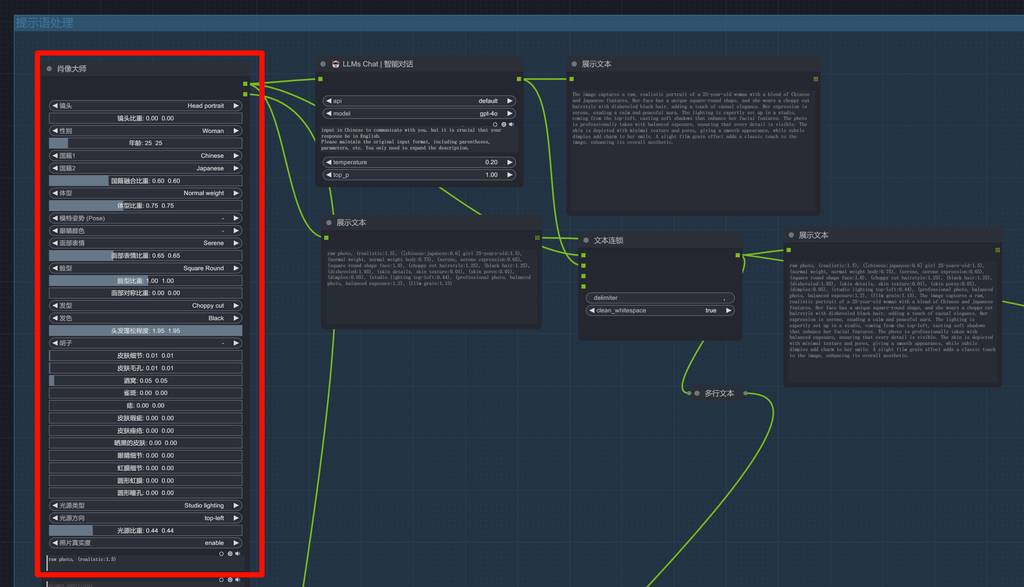This screenshot has width=1024, height=587.
Task: Open the 脸型 Square Round dropdown
Action: tap(146, 268)
